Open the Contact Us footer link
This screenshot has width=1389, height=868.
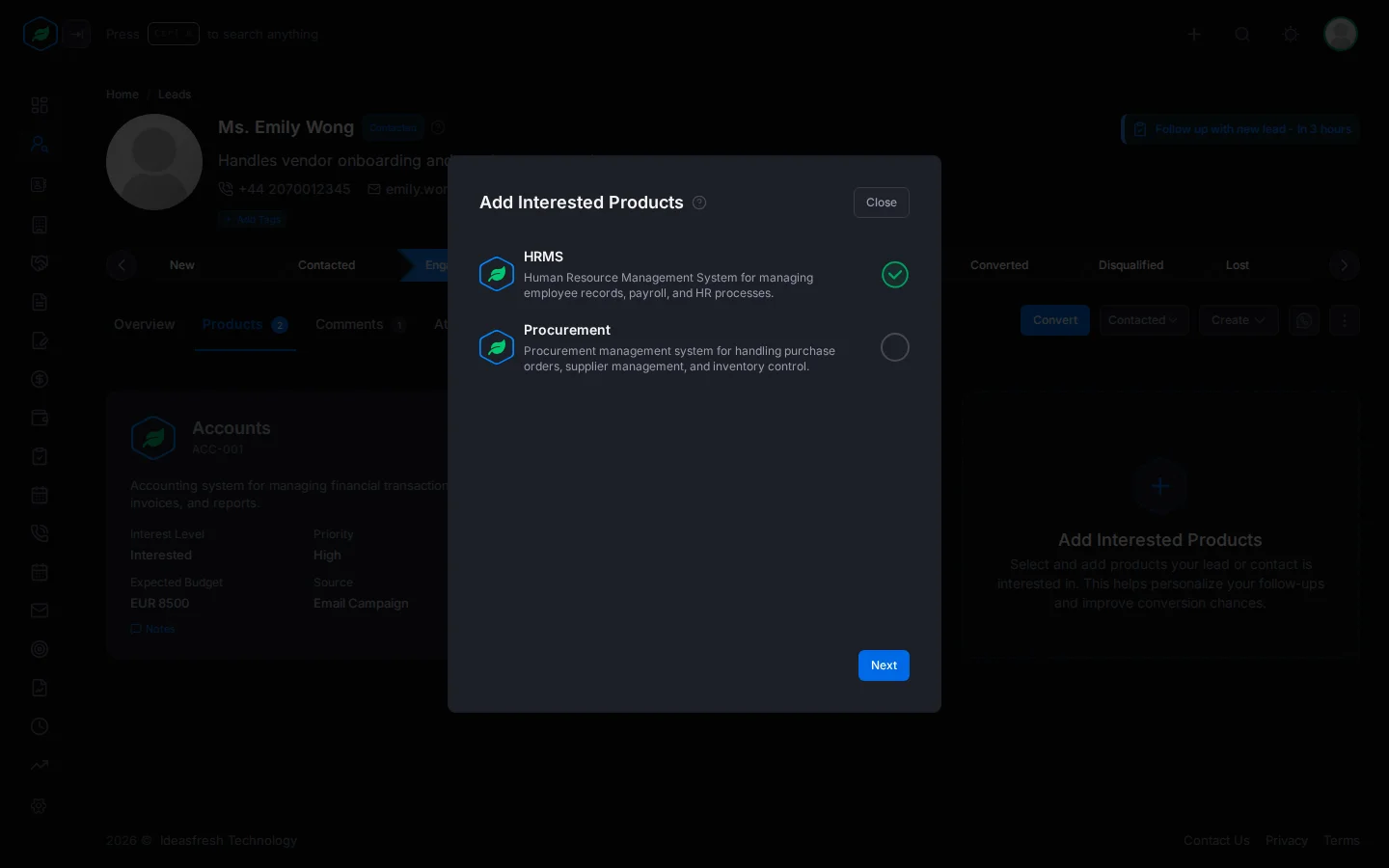[x=1216, y=840]
